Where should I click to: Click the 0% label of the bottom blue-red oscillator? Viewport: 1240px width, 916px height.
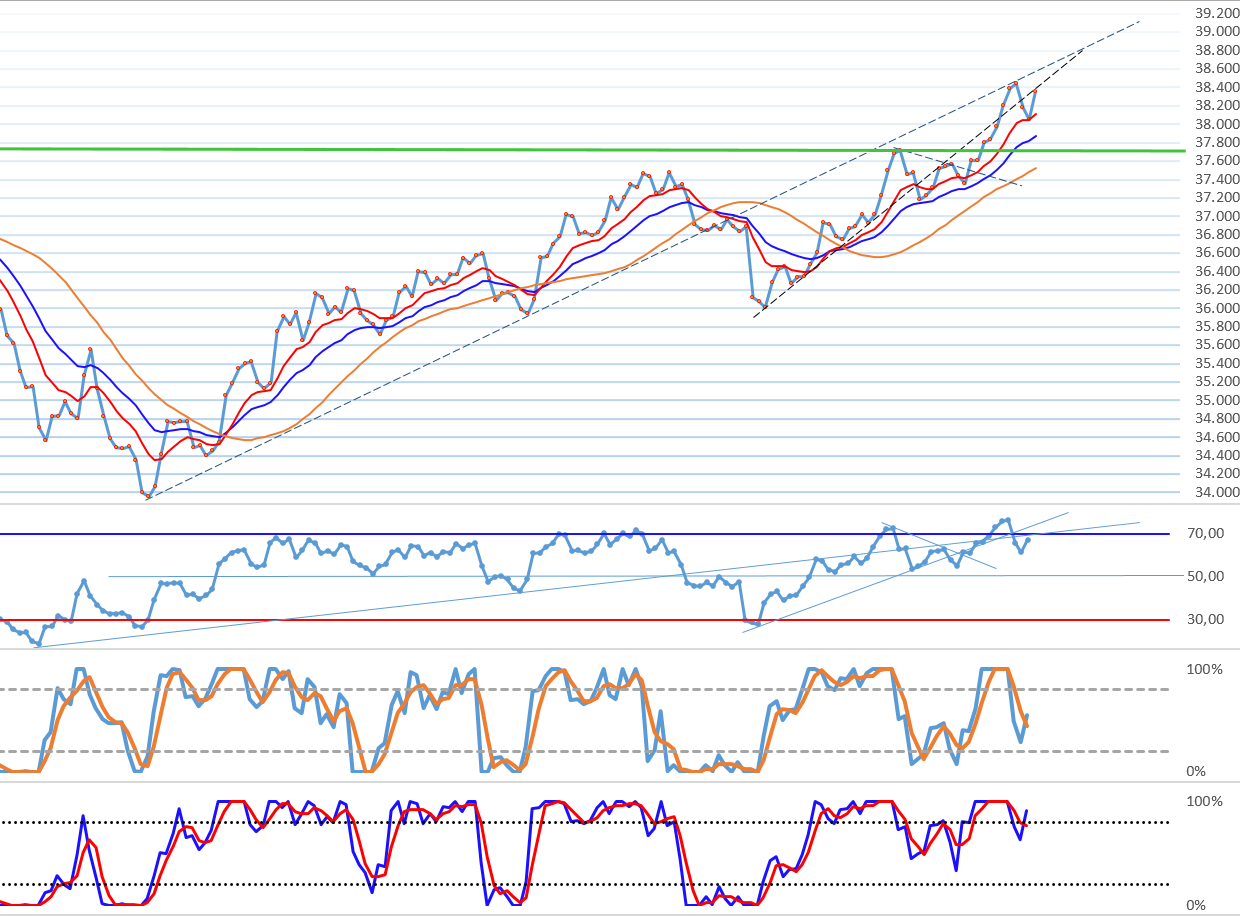point(1196,905)
